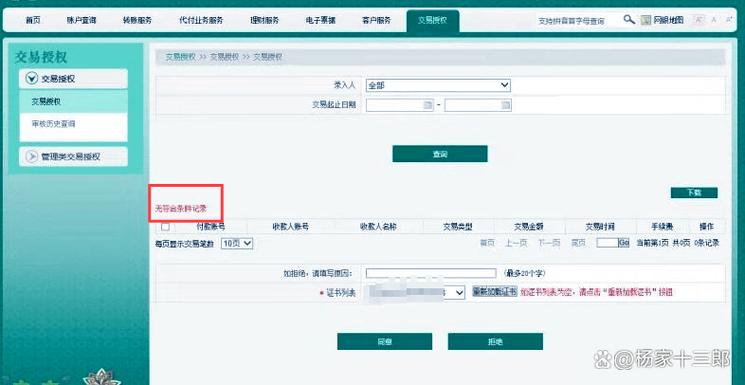Viewport: 745px width, 385px height.
Task: Open the 理财服务 menu tab
Action: (x=265, y=20)
